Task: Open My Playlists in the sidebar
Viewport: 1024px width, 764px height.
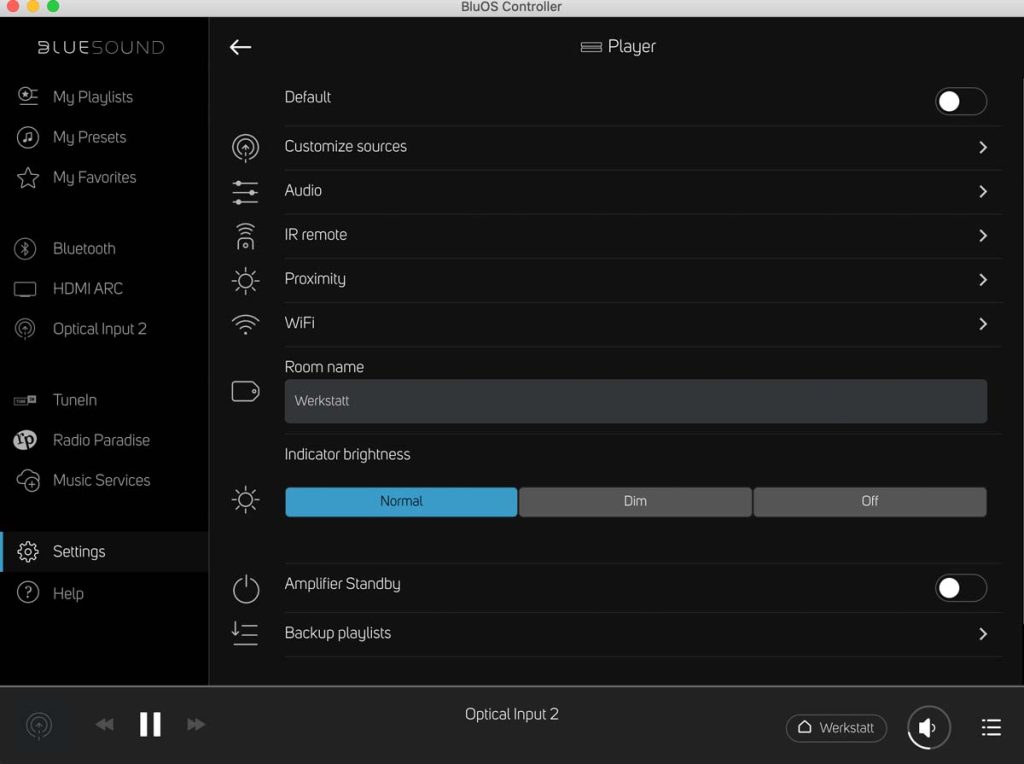Action: [x=92, y=97]
